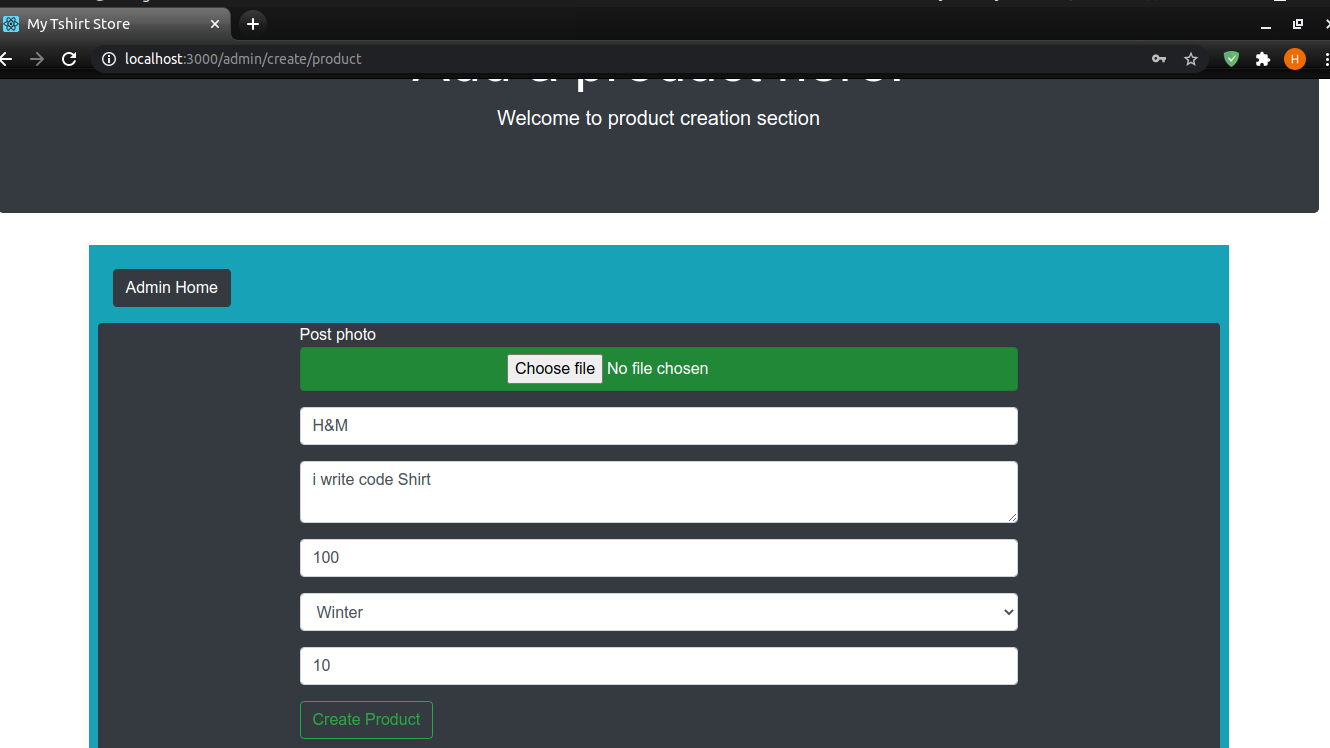The image size is (1330, 748).
Task: Click the 'Post photo' label
Action: click(x=338, y=334)
